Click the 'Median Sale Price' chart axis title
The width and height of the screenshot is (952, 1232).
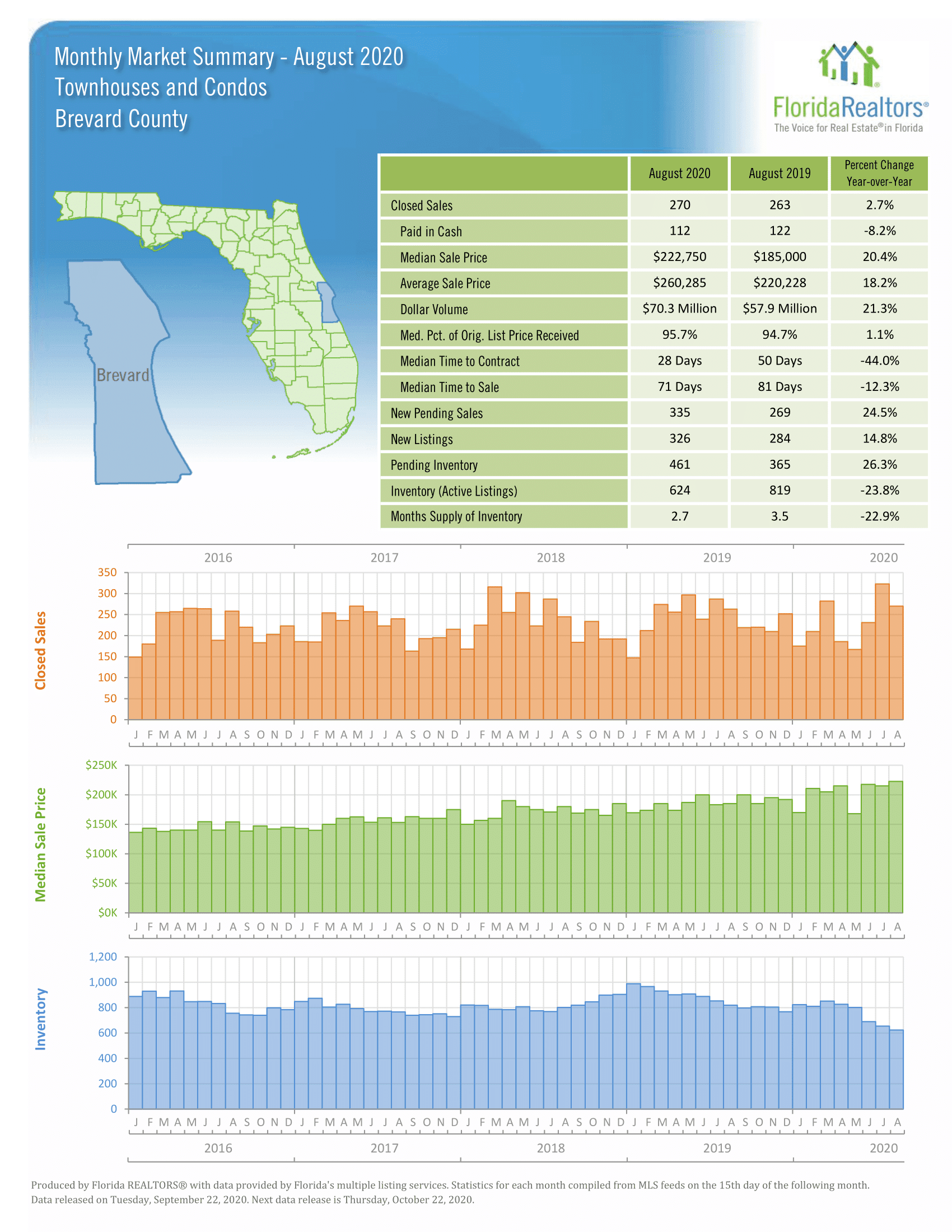click(x=40, y=844)
